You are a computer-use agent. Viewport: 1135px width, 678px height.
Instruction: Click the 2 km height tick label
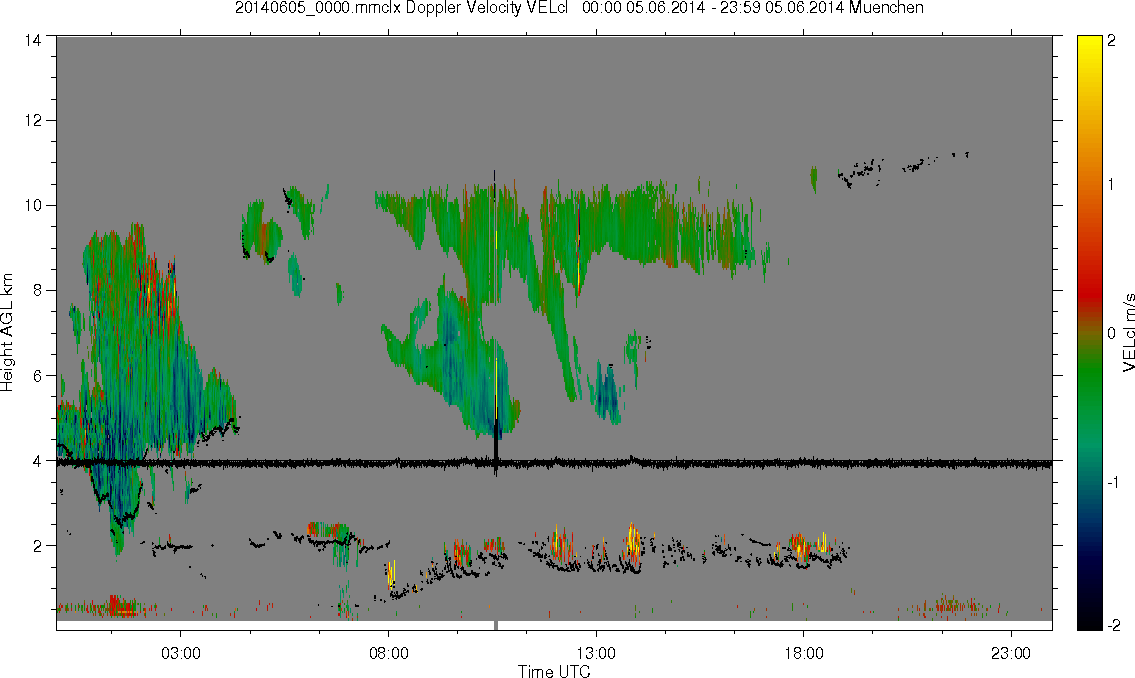38,546
